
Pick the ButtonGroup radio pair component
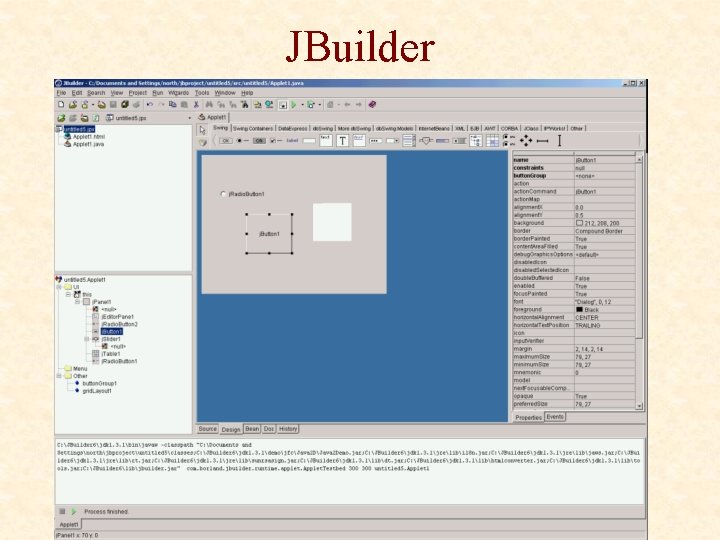click(509, 141)
